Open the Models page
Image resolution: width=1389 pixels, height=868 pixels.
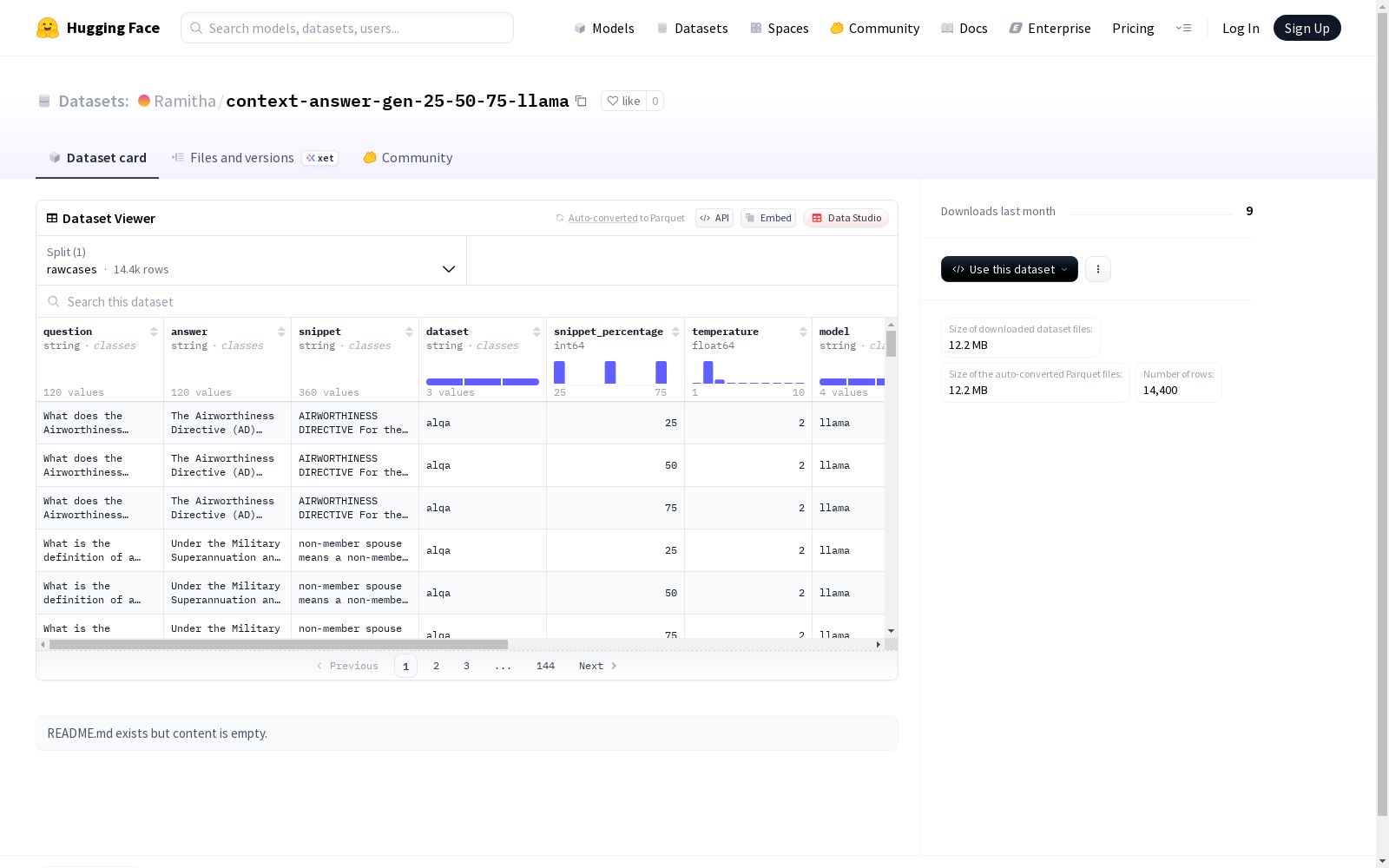[604, 28]
